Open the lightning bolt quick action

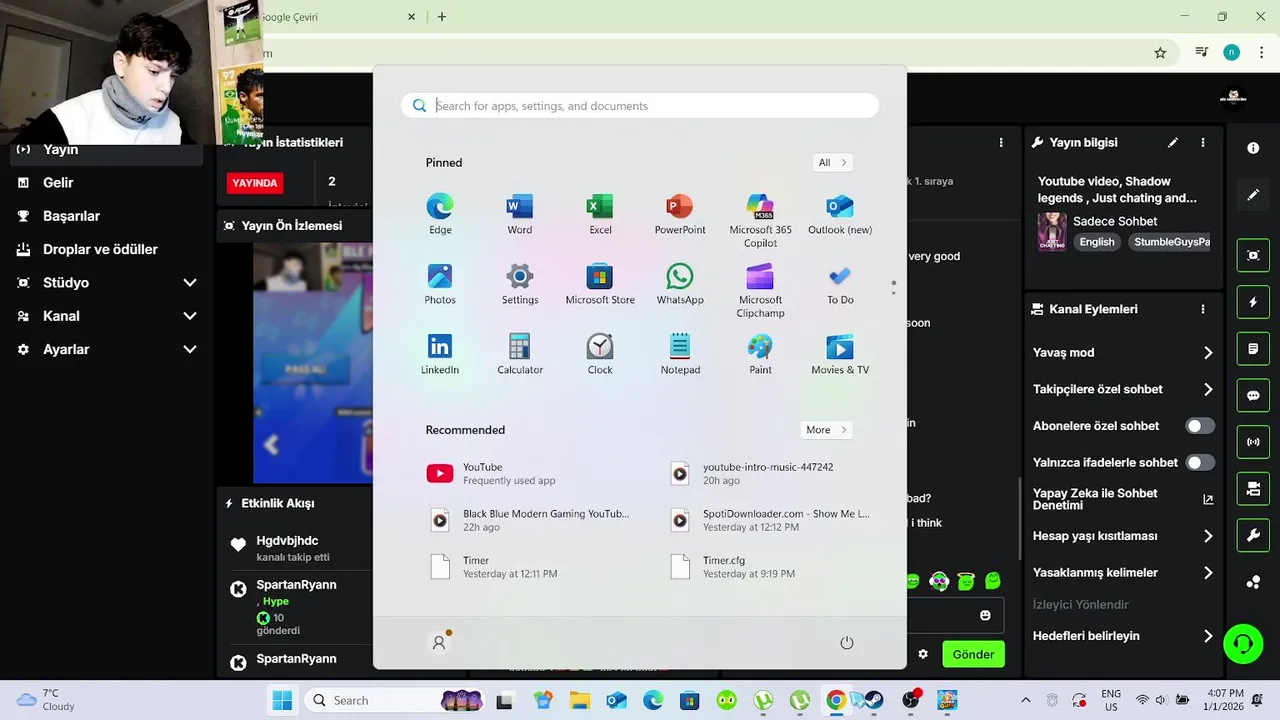(1253, 302)
